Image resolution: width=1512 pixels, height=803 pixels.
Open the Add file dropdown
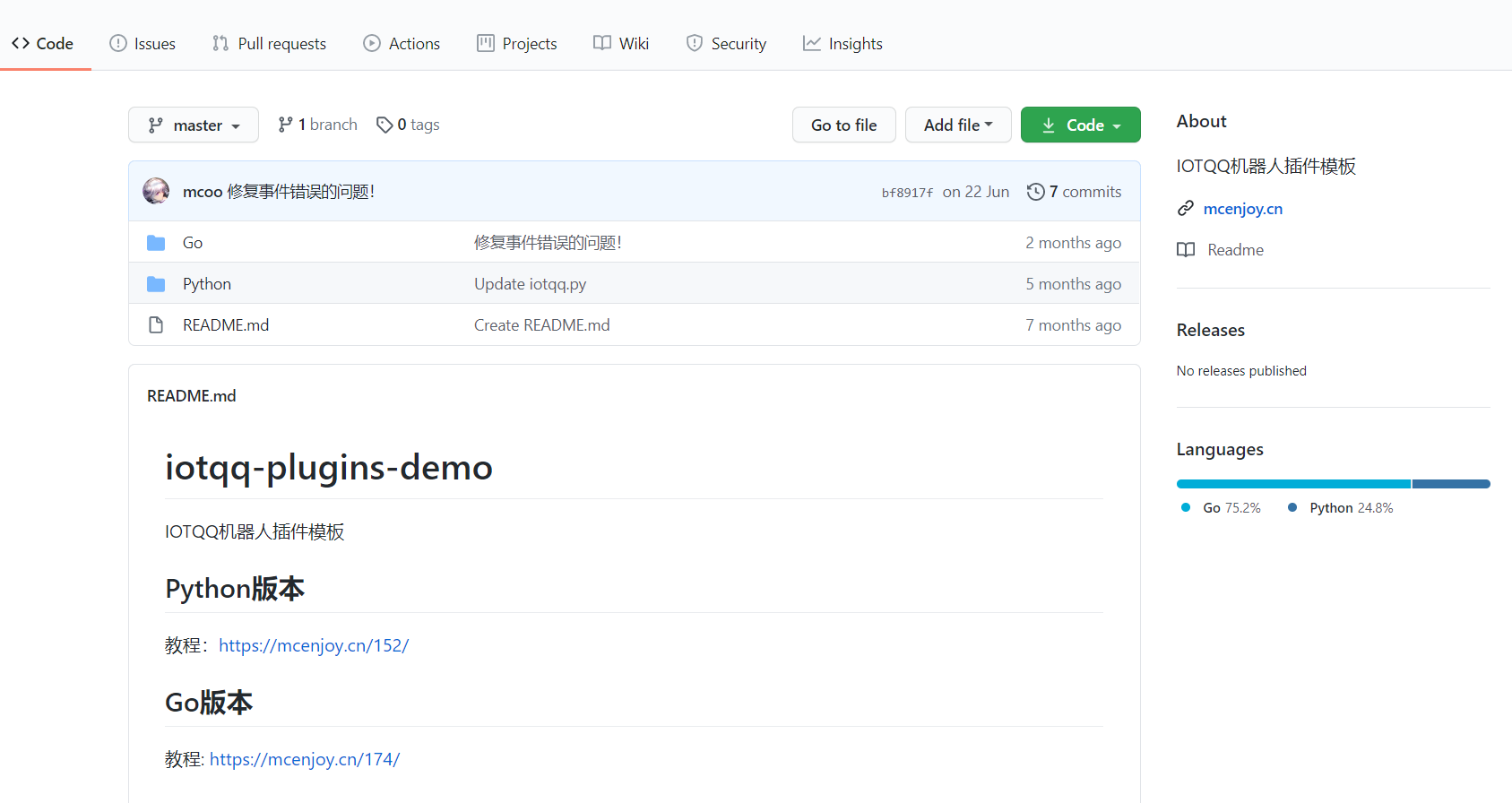[958, 125]
